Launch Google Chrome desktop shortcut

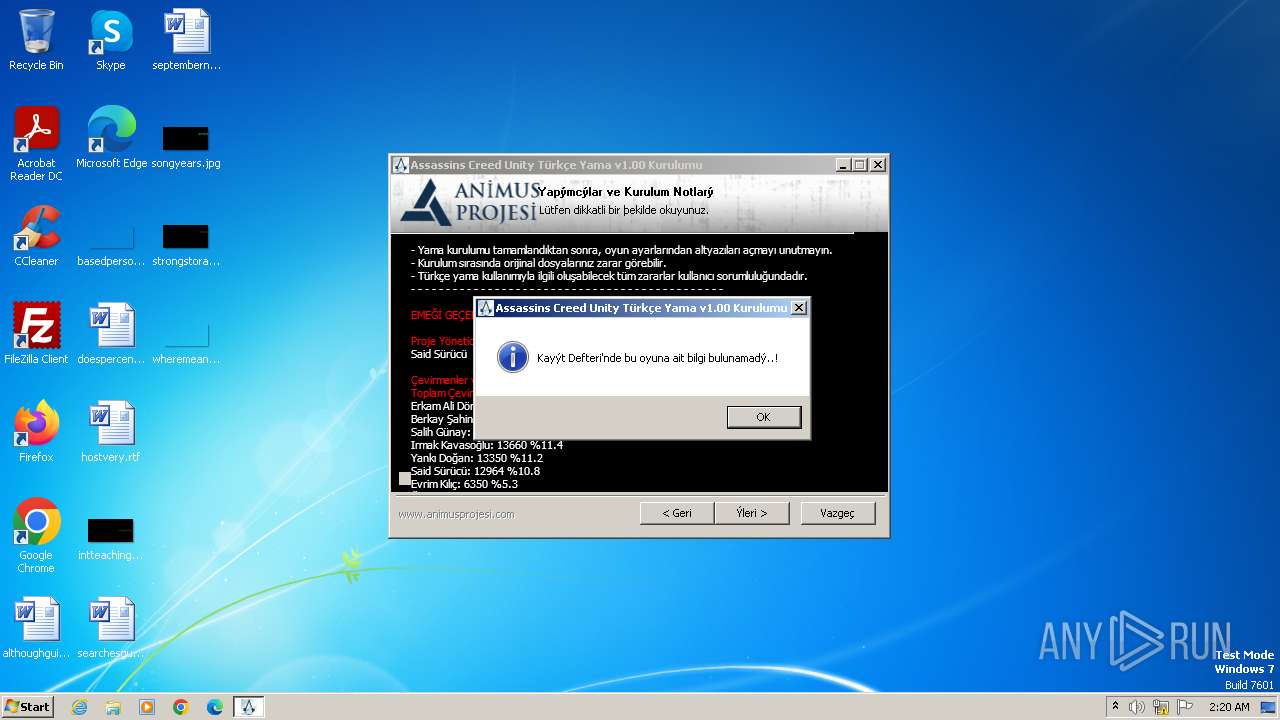click(x=36, y=535)
